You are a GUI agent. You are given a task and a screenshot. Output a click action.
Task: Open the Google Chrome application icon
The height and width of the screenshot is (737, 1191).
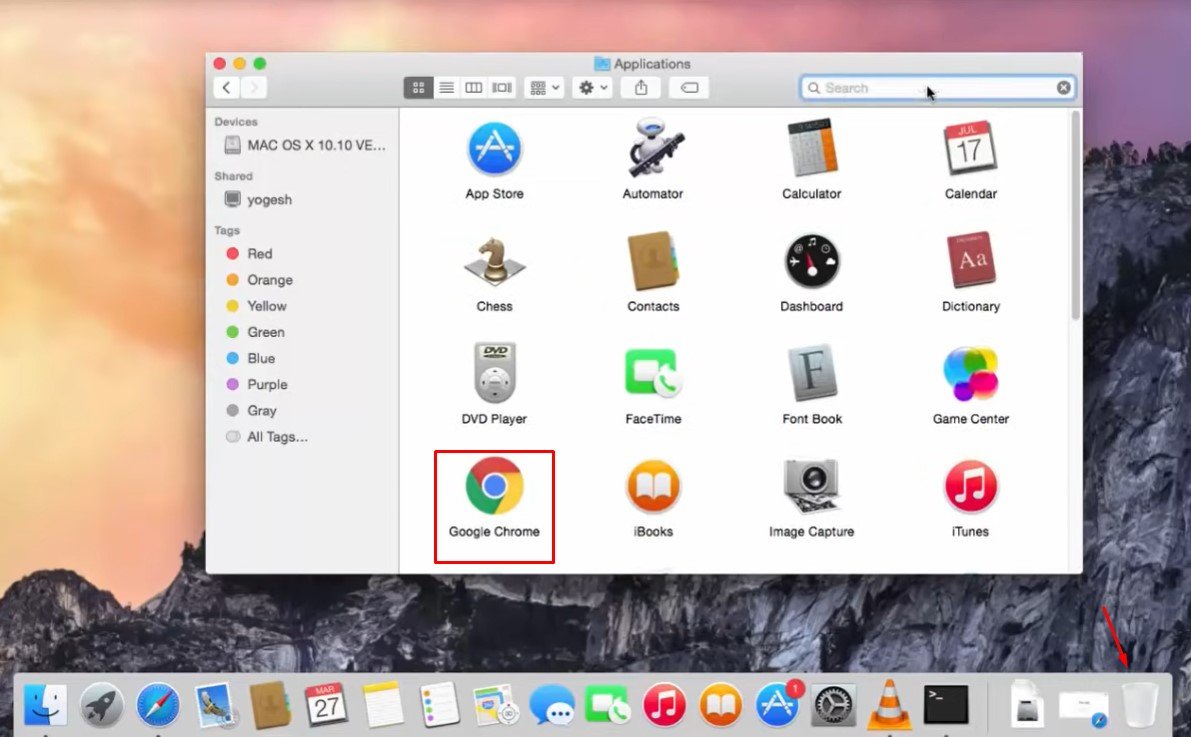[494, 487]
